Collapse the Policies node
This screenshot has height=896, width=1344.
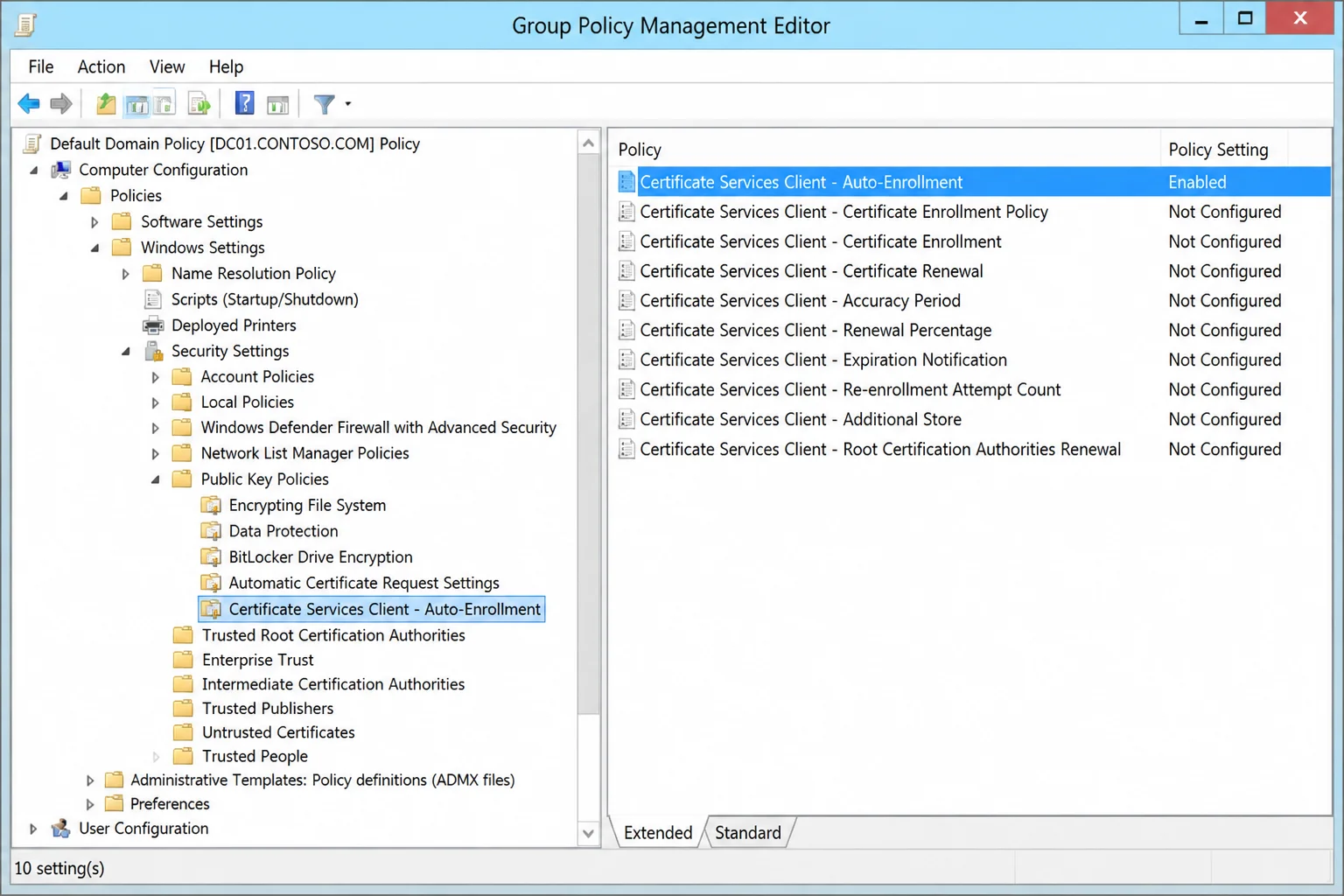(x=64, y=196)
